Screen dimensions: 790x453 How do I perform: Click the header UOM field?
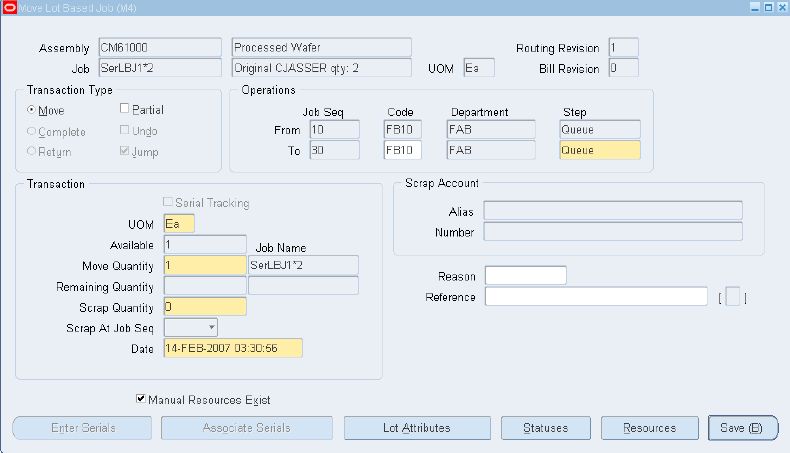(x=479, y=68)
